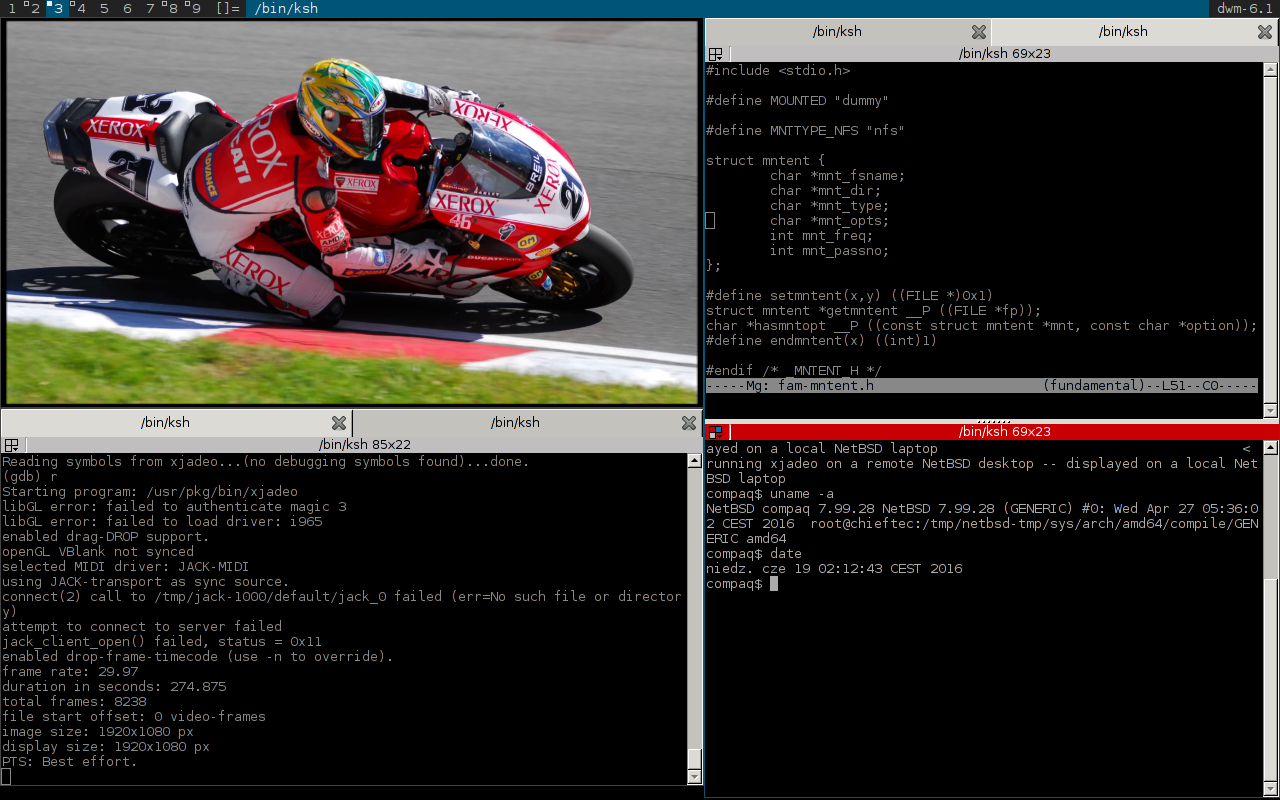1280x800 pixels.
Task: Click the dwm-6.1 status text
Action: tap(1244, 8)
